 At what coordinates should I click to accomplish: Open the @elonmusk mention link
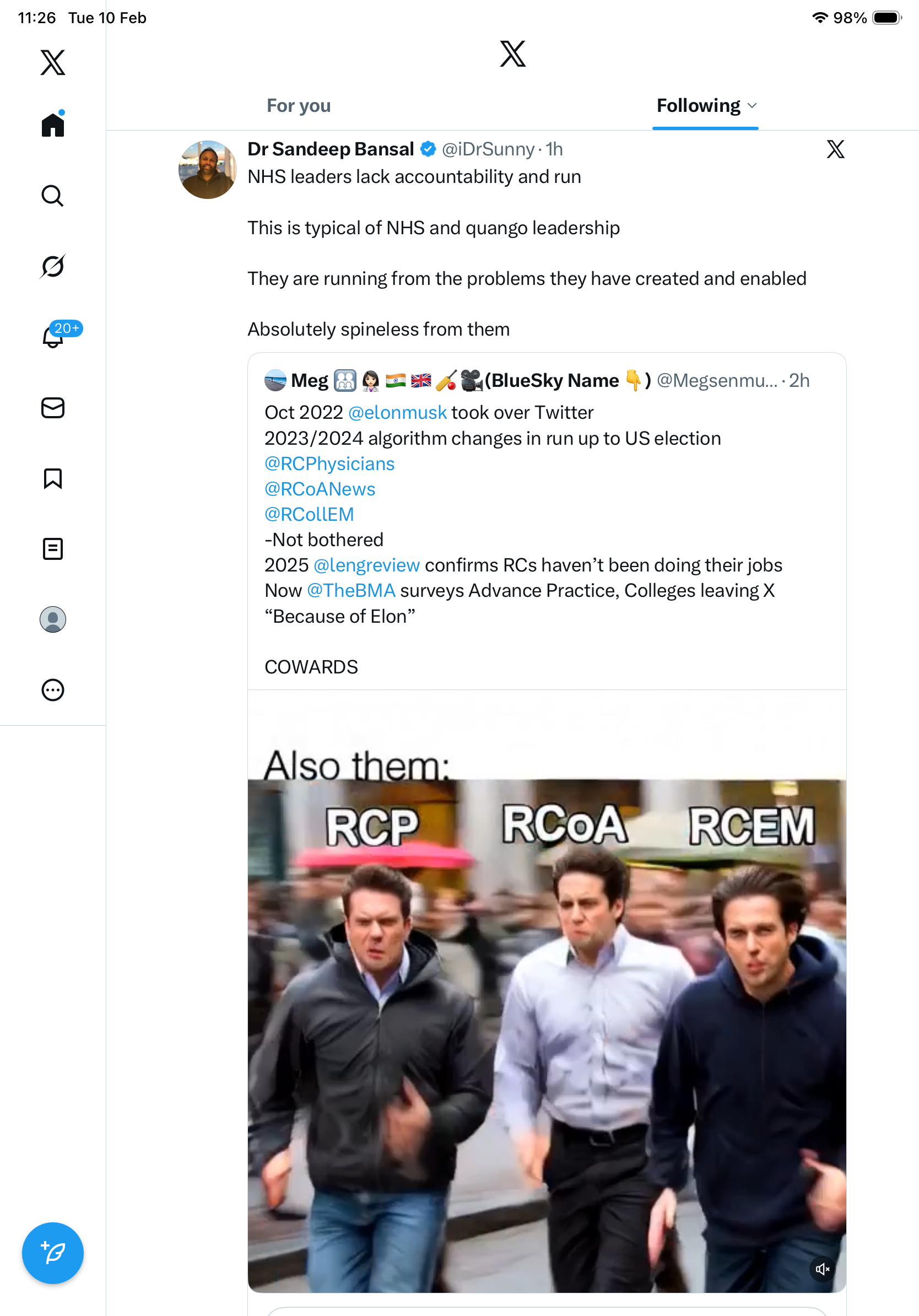tap(397, 413)
